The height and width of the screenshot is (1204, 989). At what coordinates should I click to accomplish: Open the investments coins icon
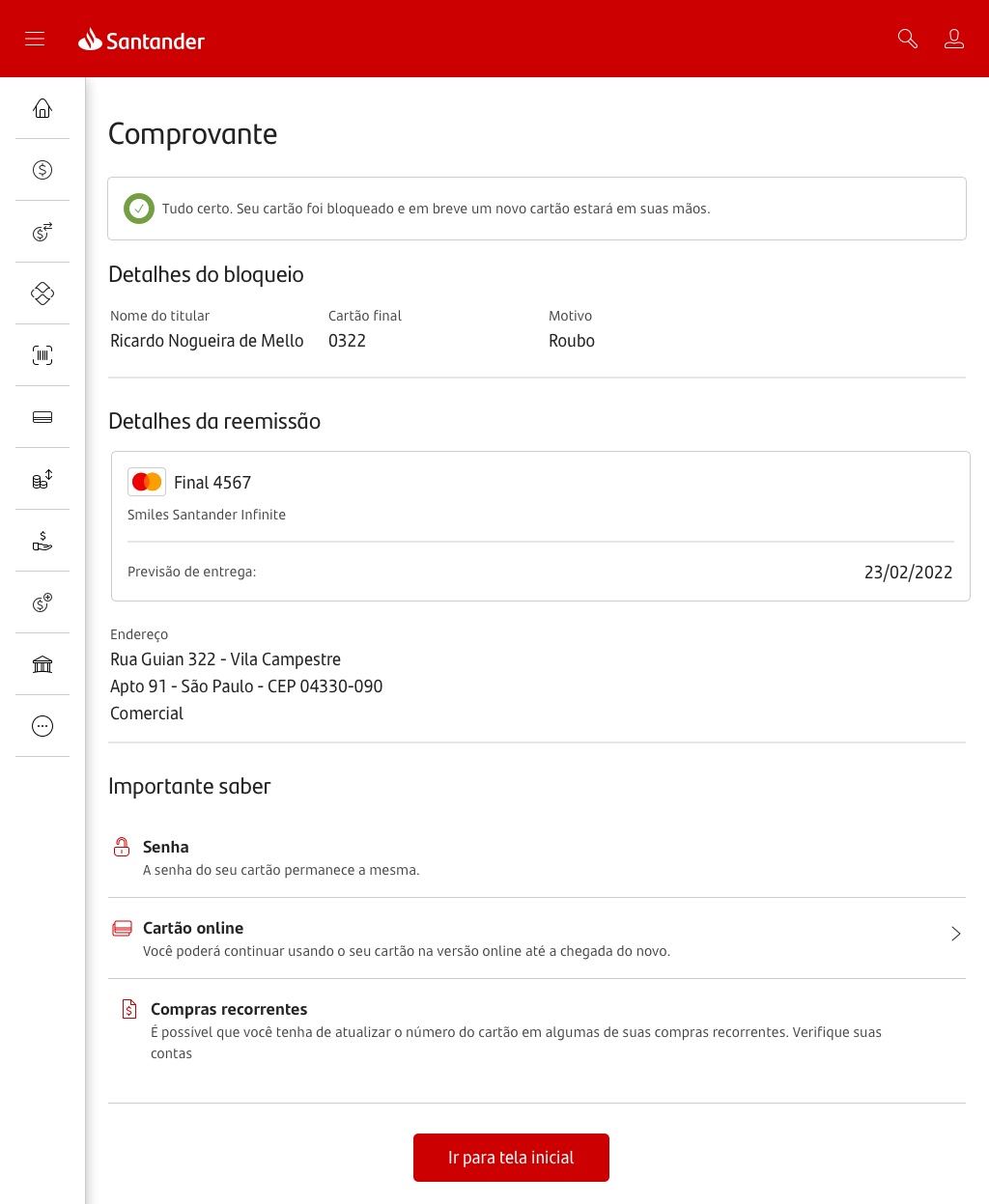tap(42, 479)
